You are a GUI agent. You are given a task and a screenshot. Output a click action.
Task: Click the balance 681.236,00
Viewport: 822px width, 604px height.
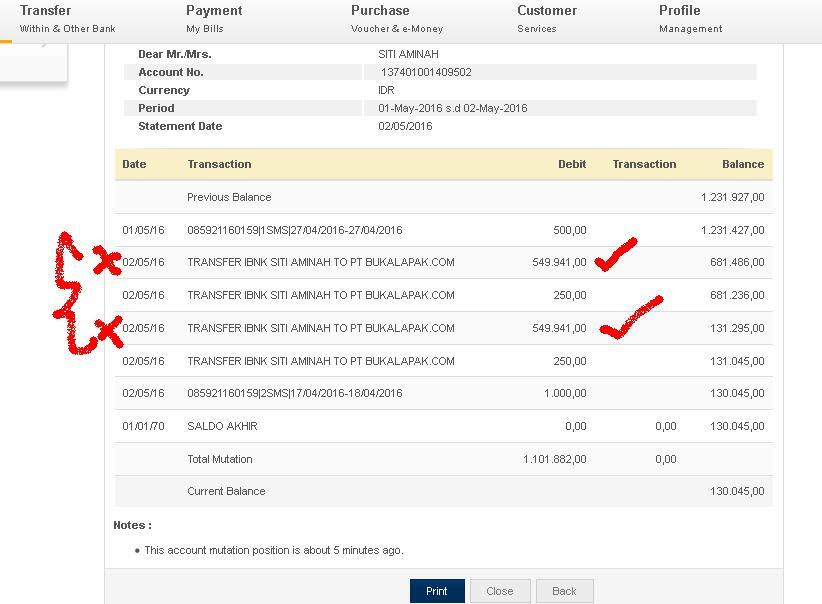click(737, 295)
